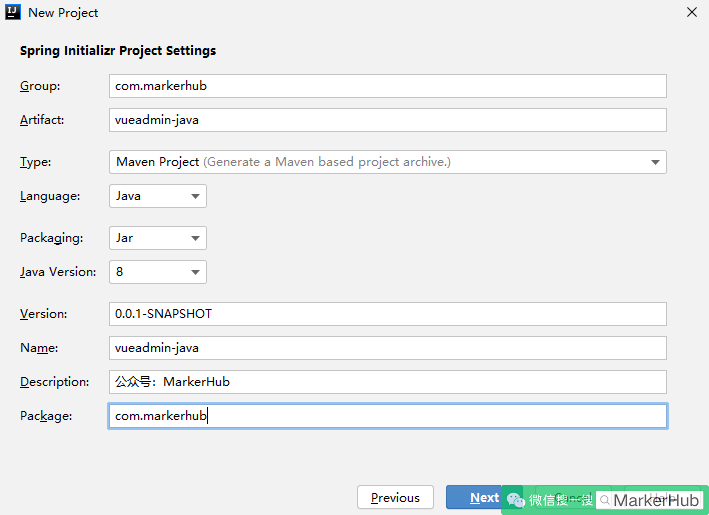709x515 pixels.
Task: Click in the Package input field
Action: 388,416
